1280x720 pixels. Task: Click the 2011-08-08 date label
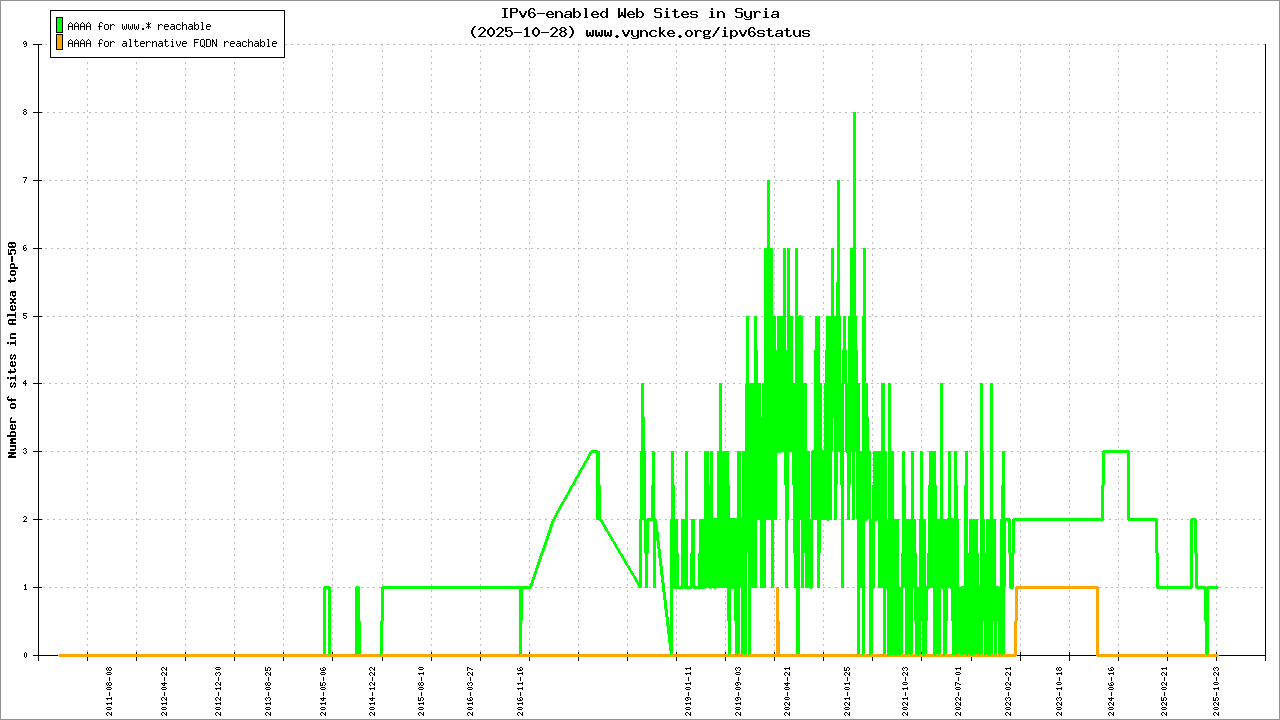click(109, 689)
